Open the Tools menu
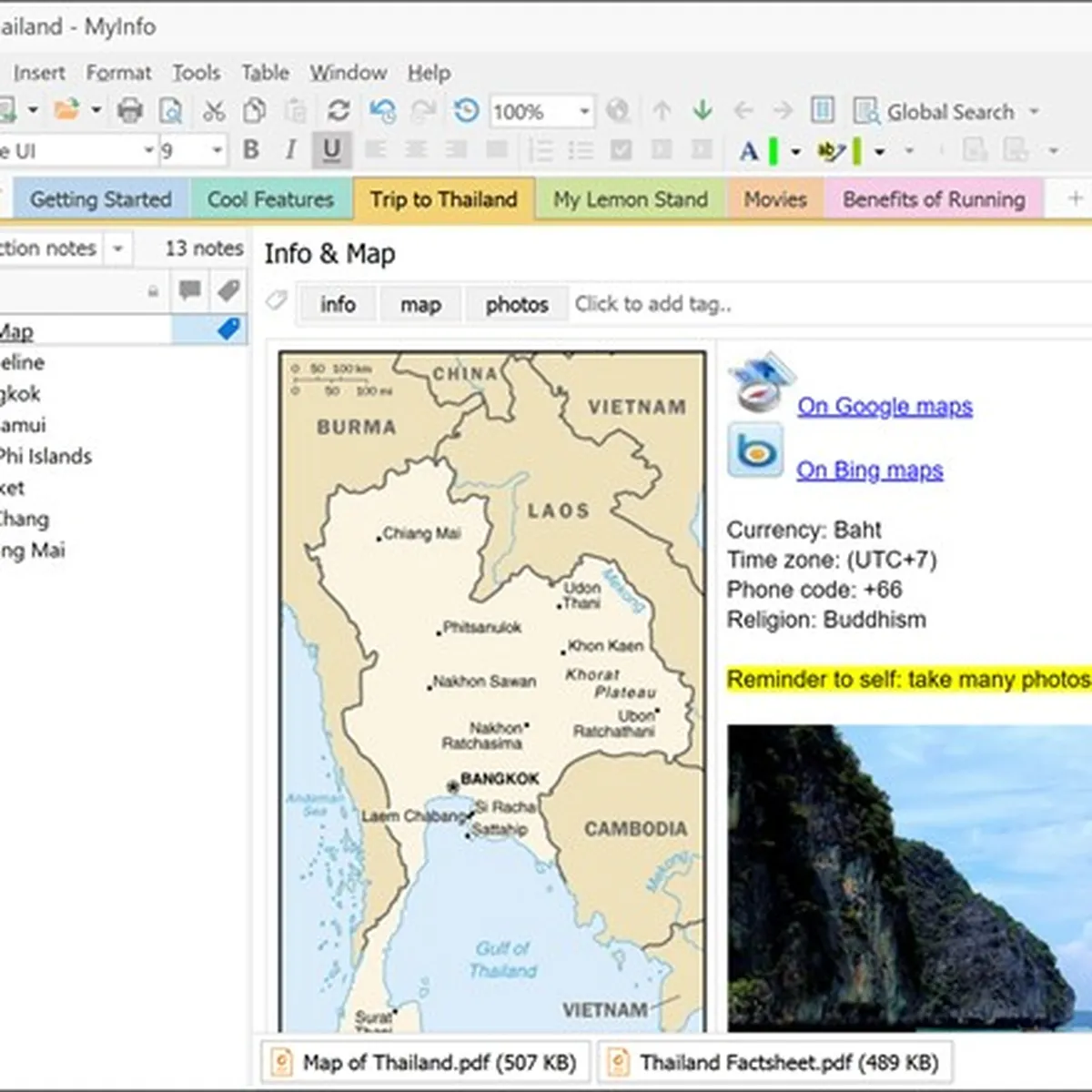The image size is (1092, 1092). (196, 73)
